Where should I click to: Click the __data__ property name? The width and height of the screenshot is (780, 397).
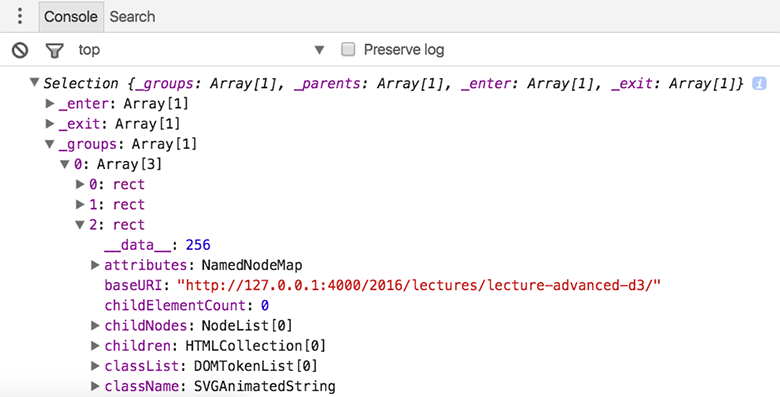138,245
